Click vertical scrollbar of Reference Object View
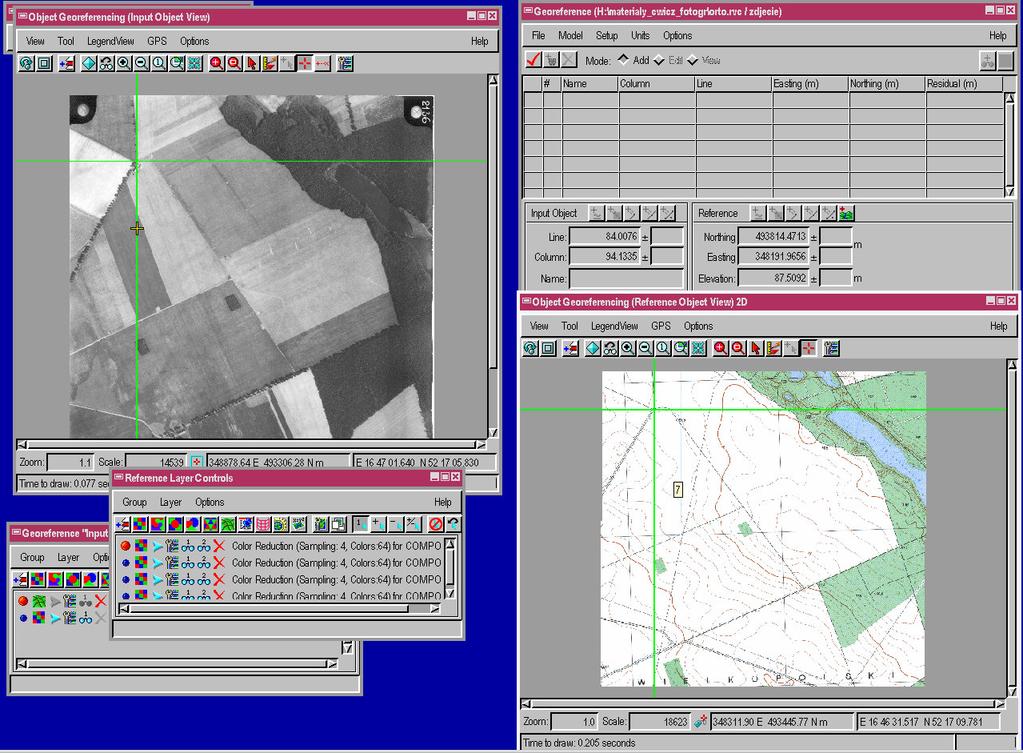 click(1012, 528)
